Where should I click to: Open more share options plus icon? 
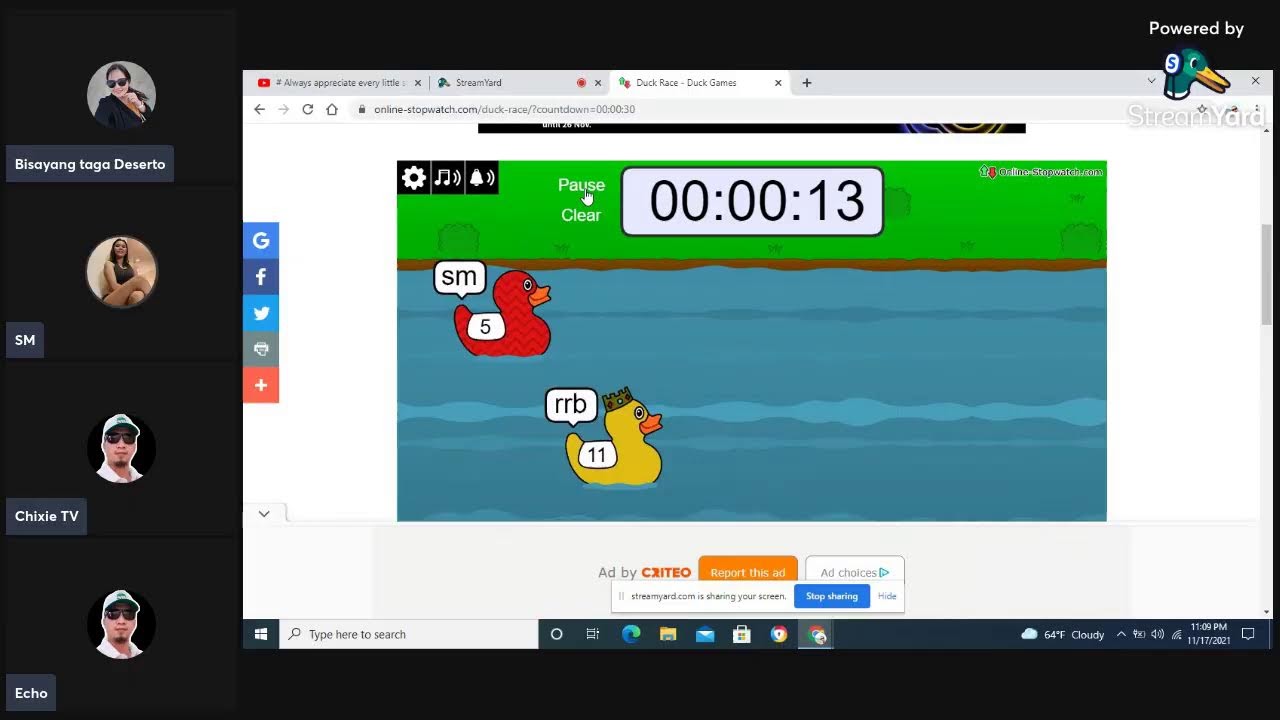point(261,385)
